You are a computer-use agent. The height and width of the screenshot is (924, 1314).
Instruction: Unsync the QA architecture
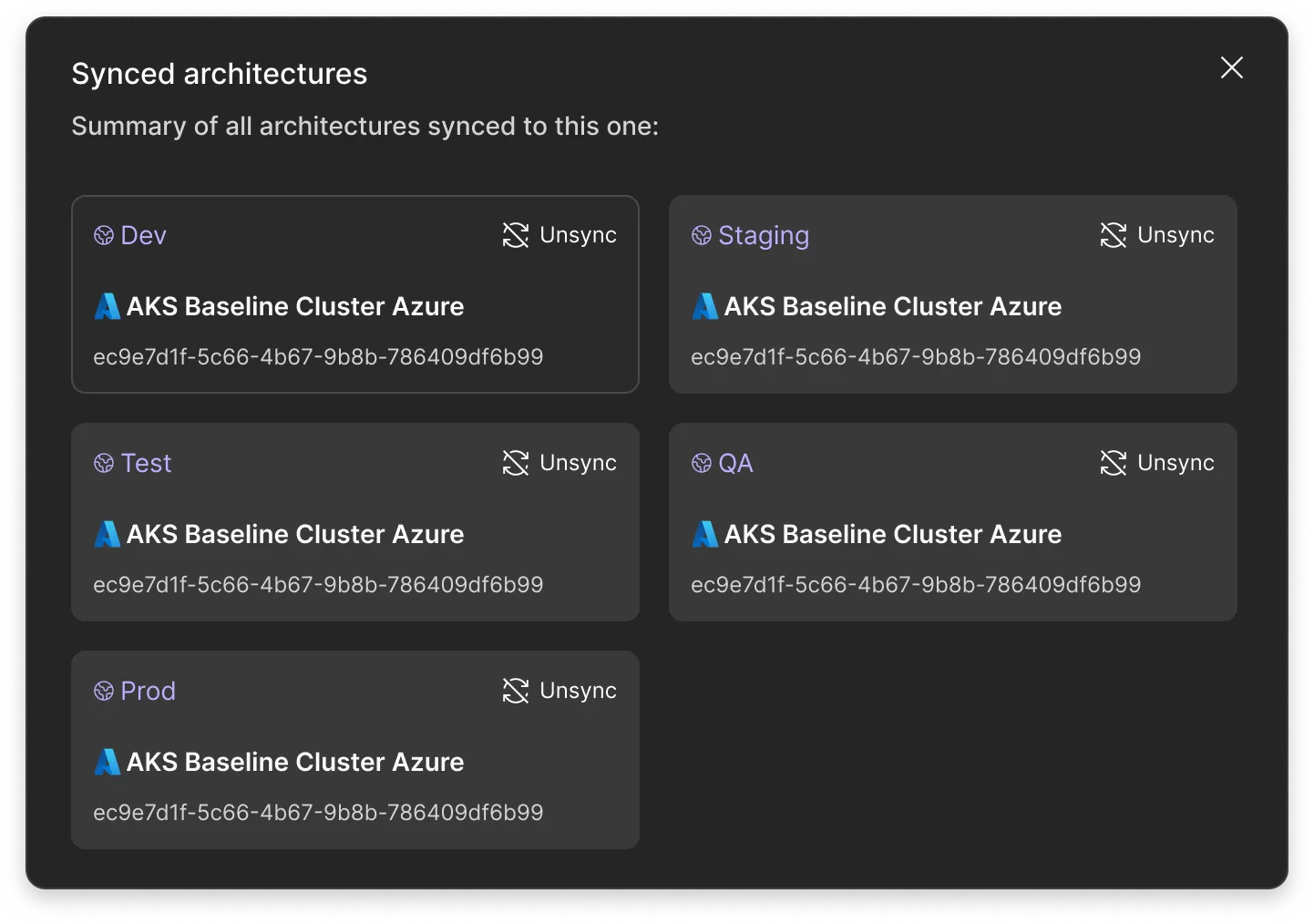pos(1157,463)
